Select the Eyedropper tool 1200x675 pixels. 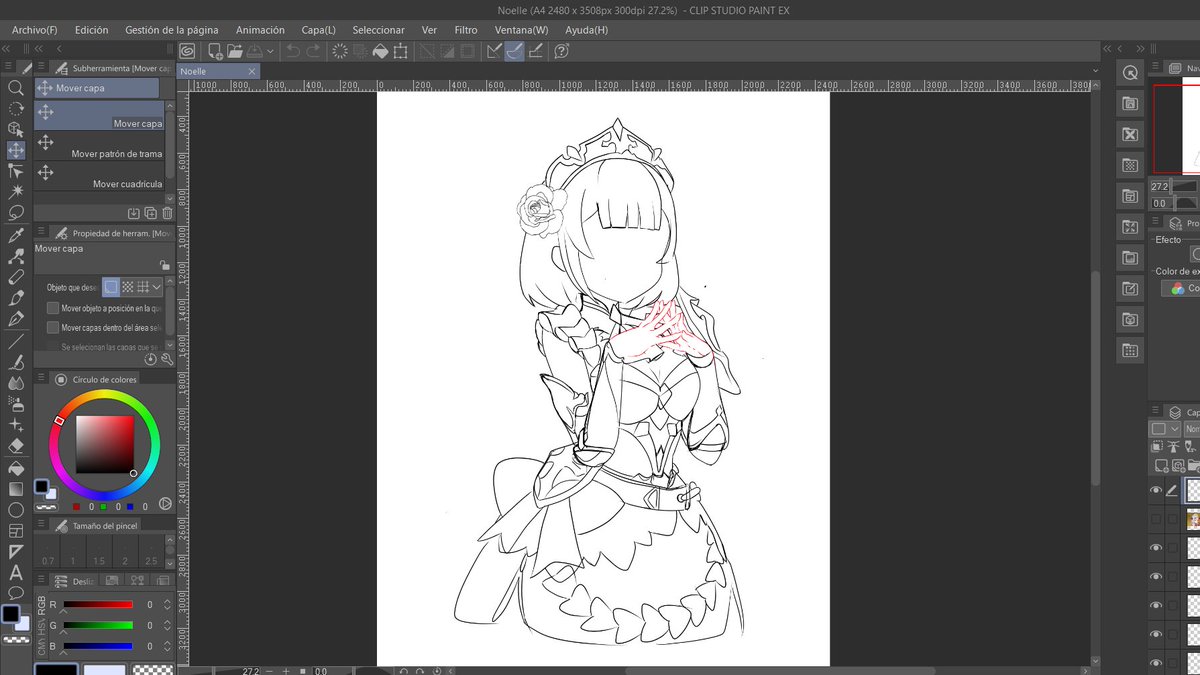pos(16,236)
